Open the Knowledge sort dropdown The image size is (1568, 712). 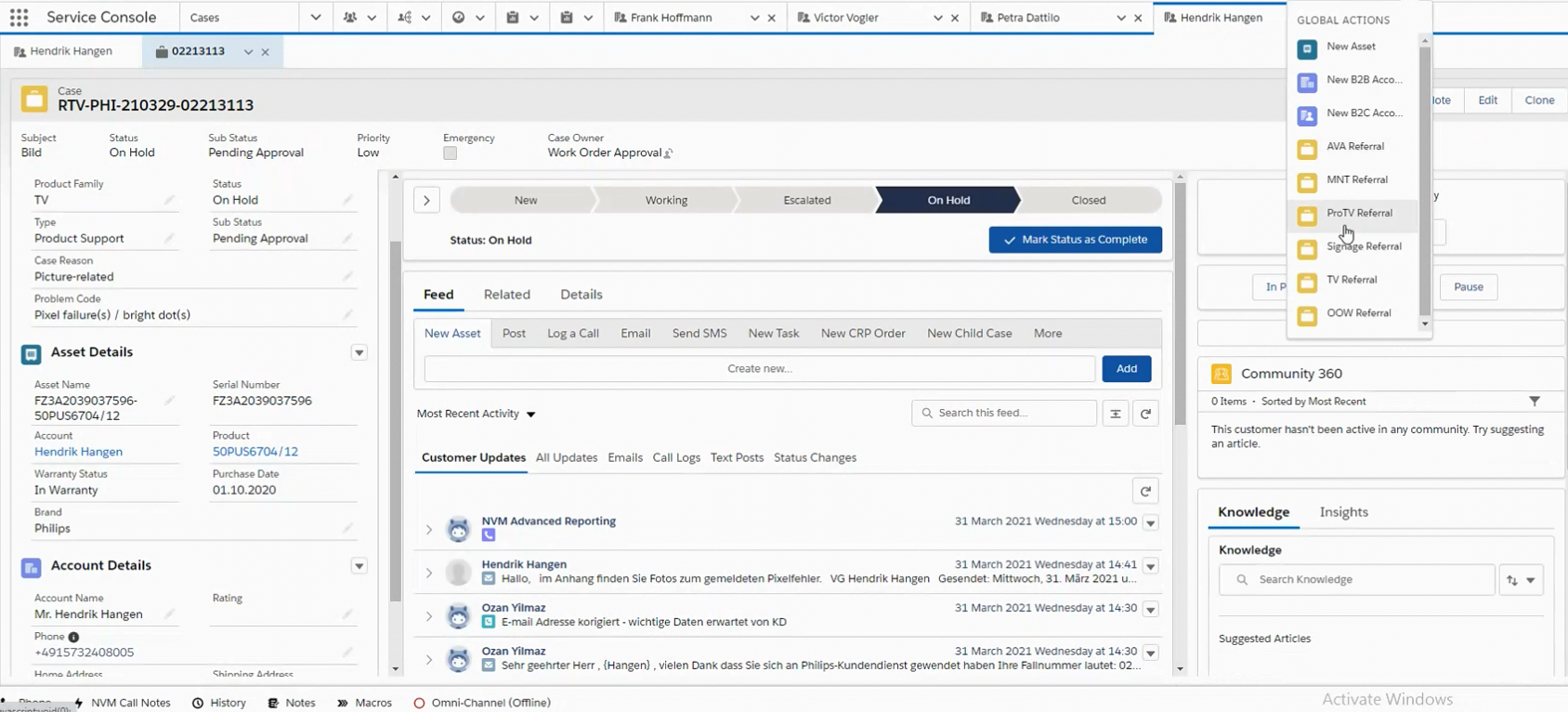[x=1522, y=580]
